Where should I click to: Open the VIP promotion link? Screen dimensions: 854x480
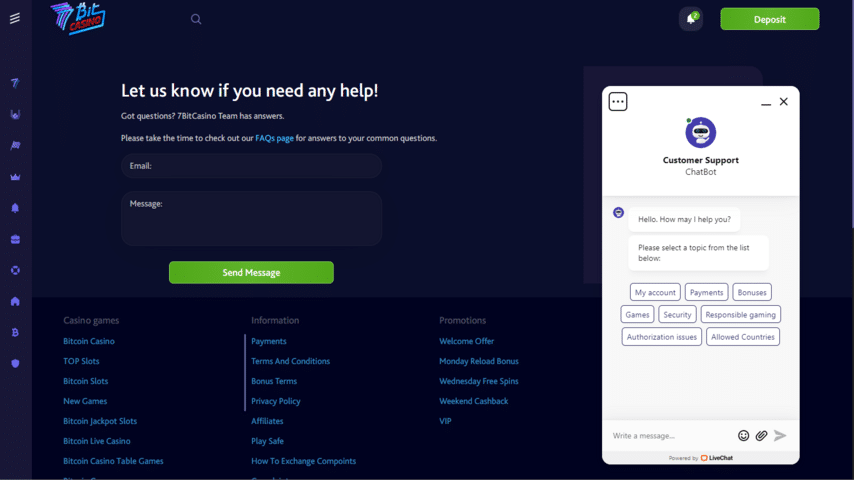click(x=446, y=421)
